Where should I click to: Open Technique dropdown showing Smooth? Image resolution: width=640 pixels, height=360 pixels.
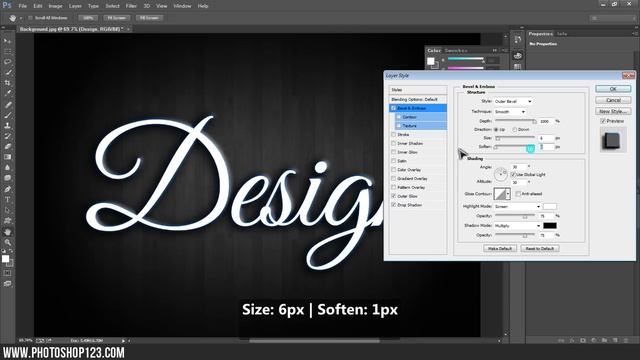pyautogui.click(x=510, y=111)
